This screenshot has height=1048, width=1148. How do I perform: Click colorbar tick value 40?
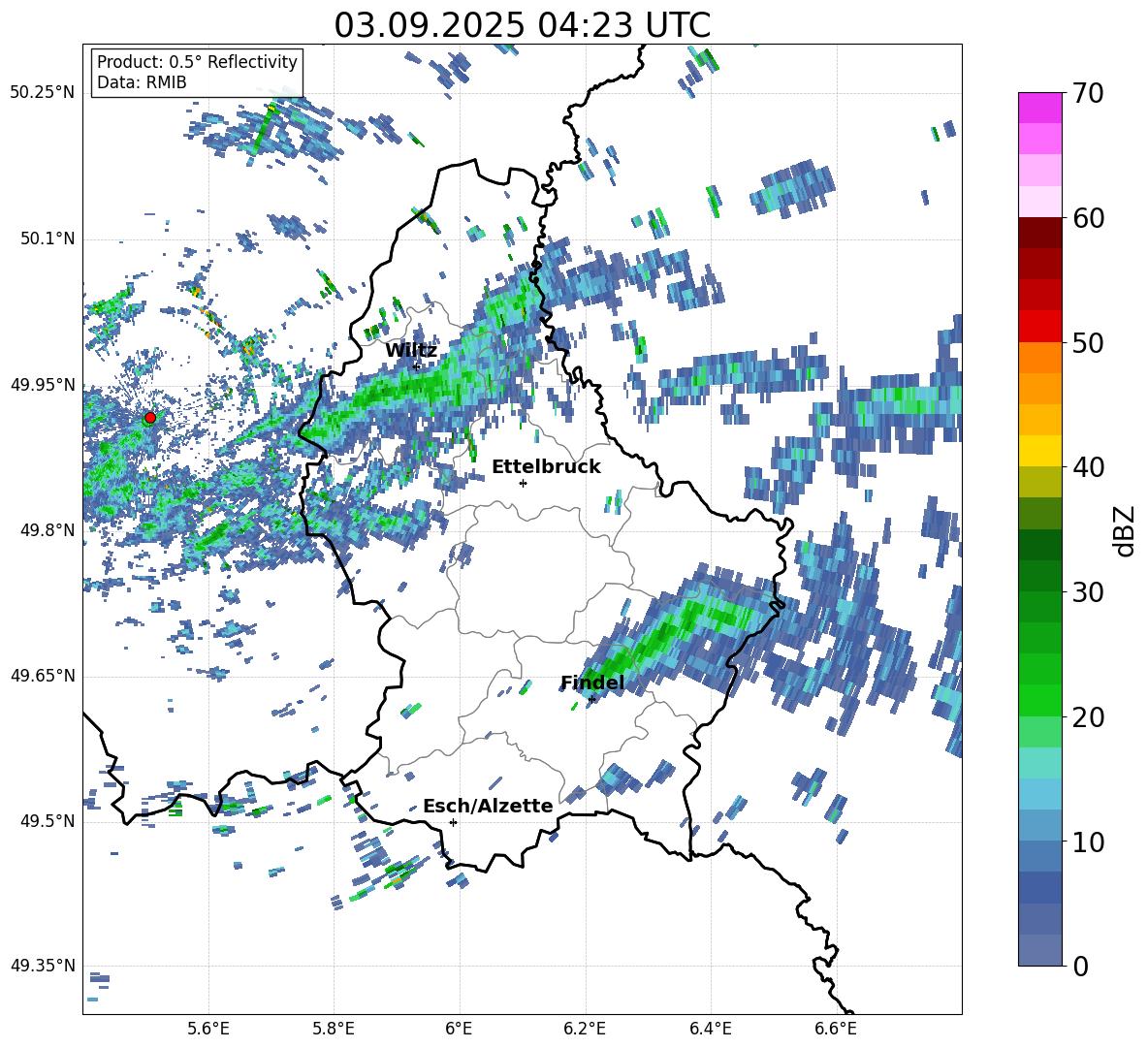1087,467
